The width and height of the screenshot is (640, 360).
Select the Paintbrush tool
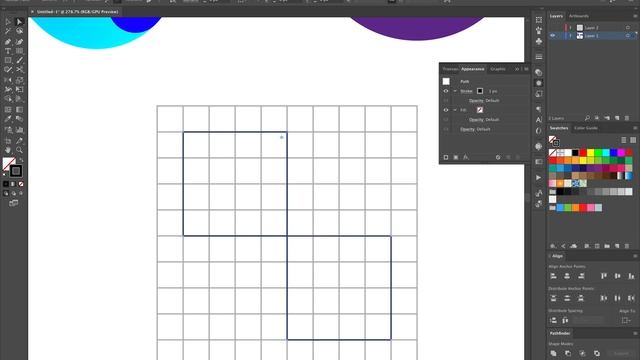pyautogui.click(x=19, y=60)
